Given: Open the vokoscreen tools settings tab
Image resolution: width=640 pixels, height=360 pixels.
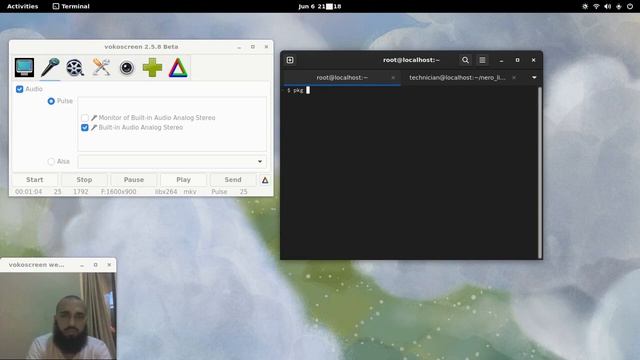Looking at the screenshot, I should 101,67.
